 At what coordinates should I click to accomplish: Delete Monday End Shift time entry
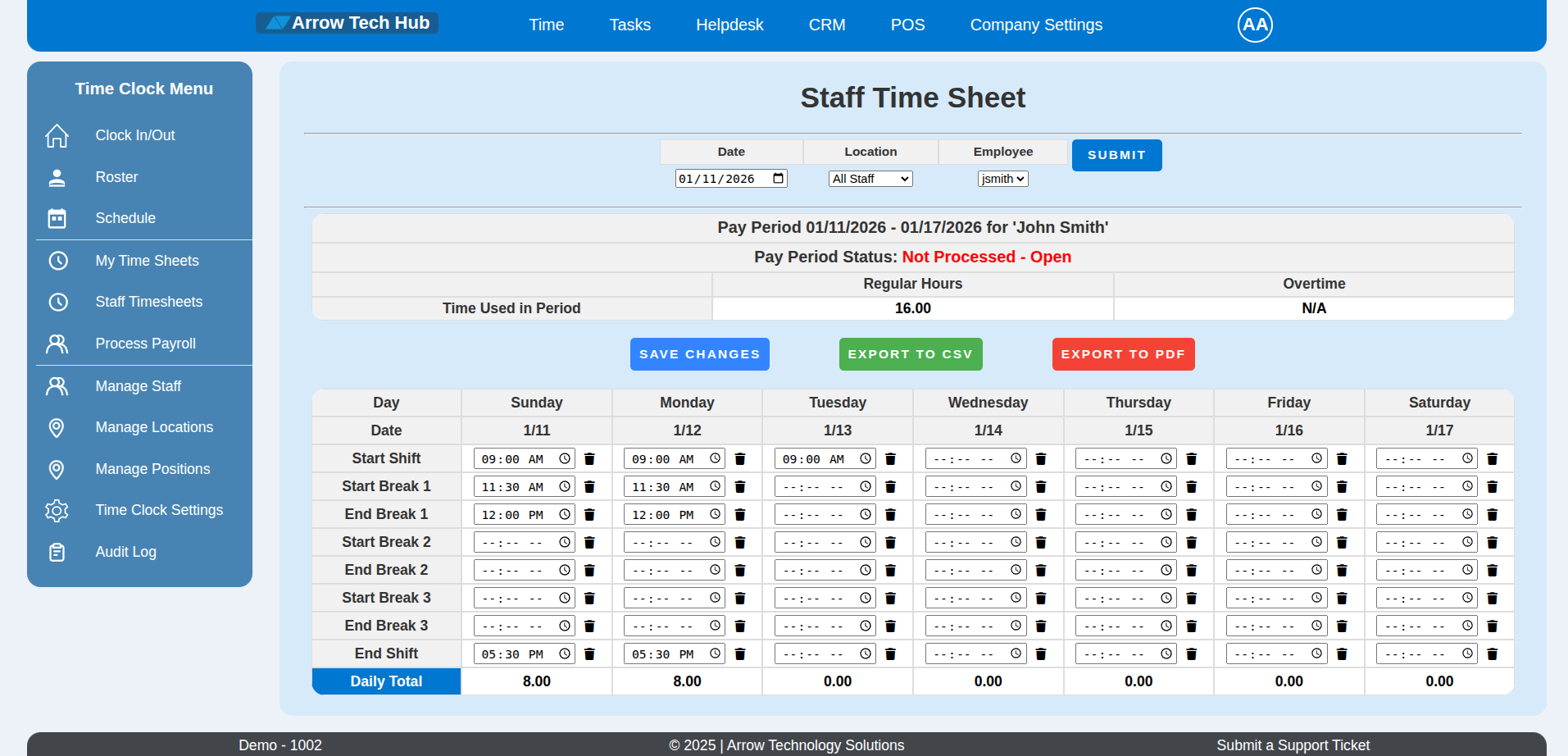point(739,654)
